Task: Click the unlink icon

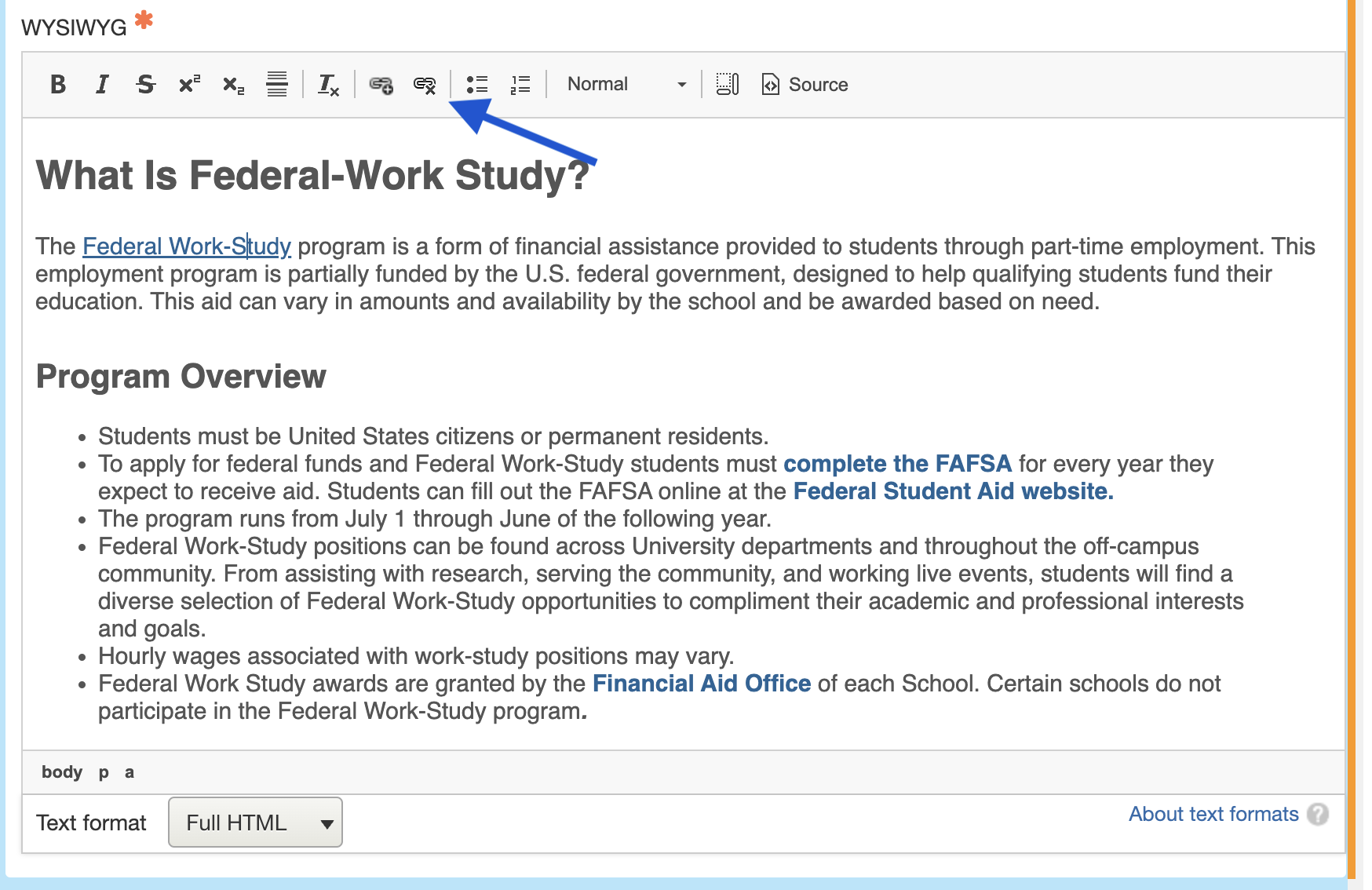Action: pos(425,84)
